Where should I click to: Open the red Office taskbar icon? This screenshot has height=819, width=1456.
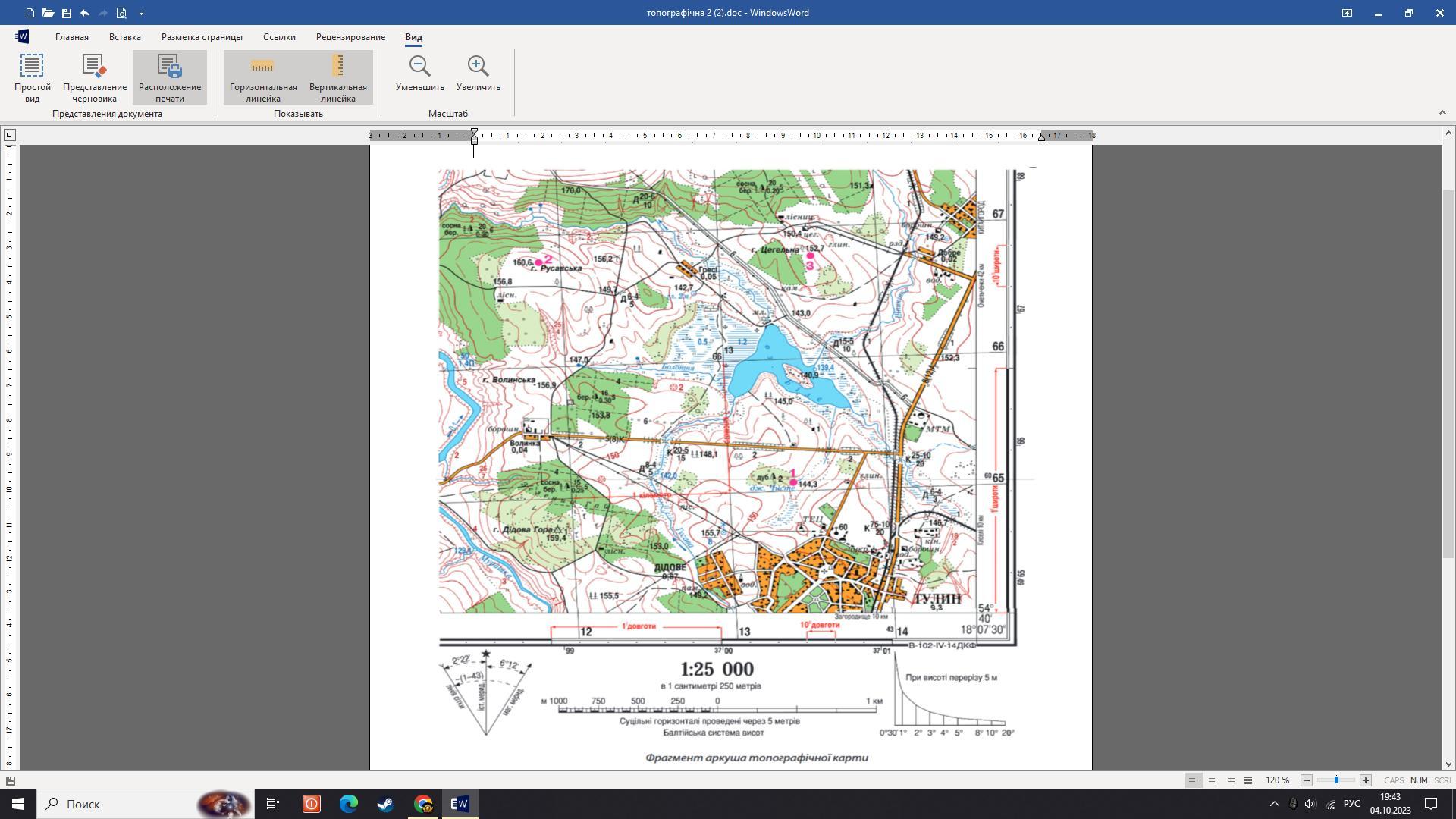[x=312, y=804]
